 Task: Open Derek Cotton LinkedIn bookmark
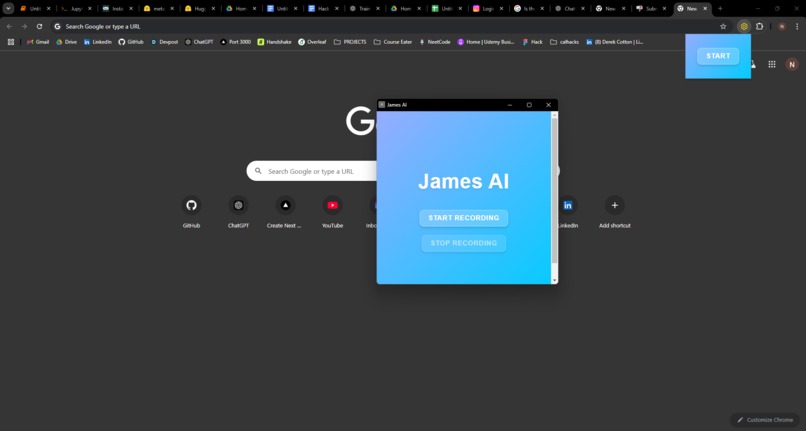(614, 42)
